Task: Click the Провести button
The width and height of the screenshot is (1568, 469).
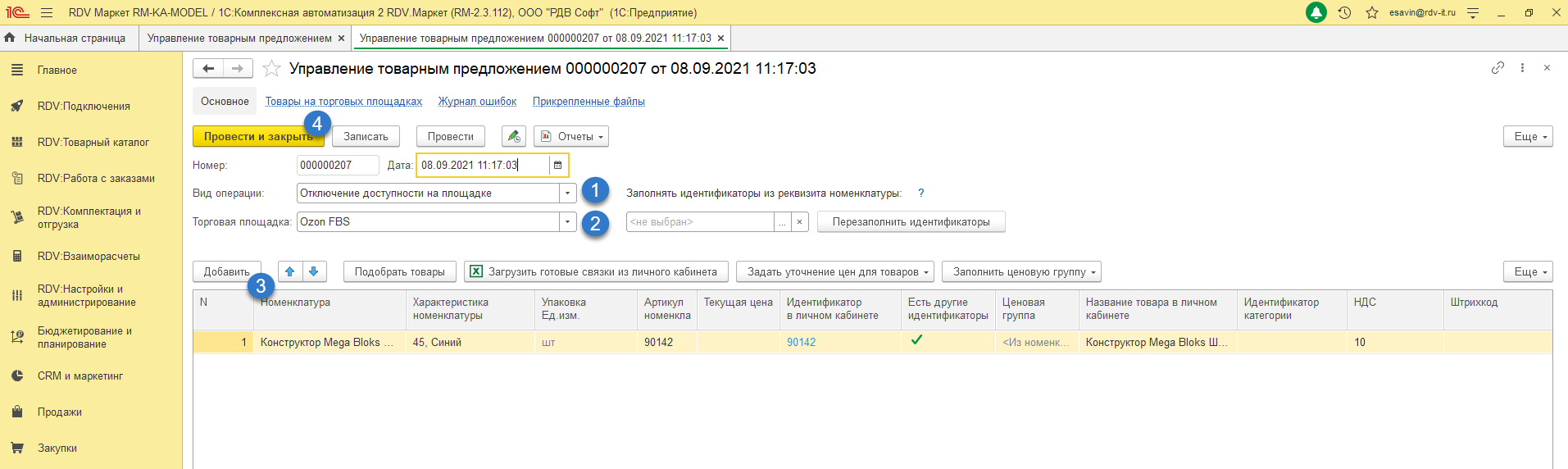Action: pyautogui.click(x=451, y=136)
